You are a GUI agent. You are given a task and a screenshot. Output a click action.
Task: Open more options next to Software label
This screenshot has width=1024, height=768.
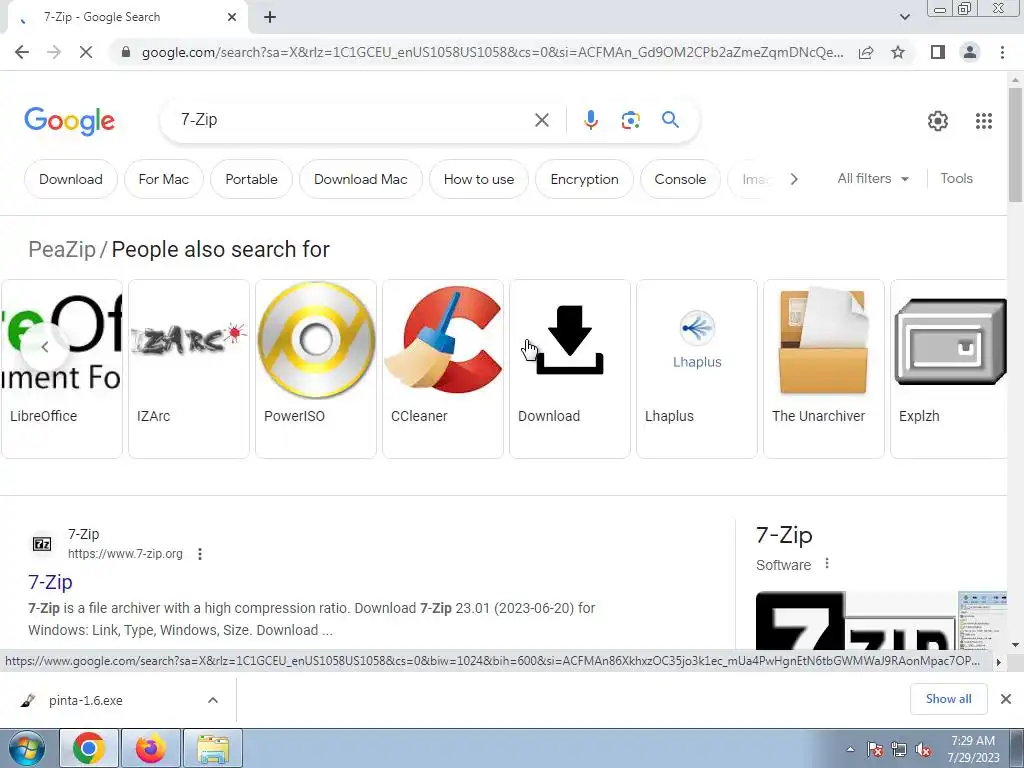pyautogui.click(x=827, y=563)
